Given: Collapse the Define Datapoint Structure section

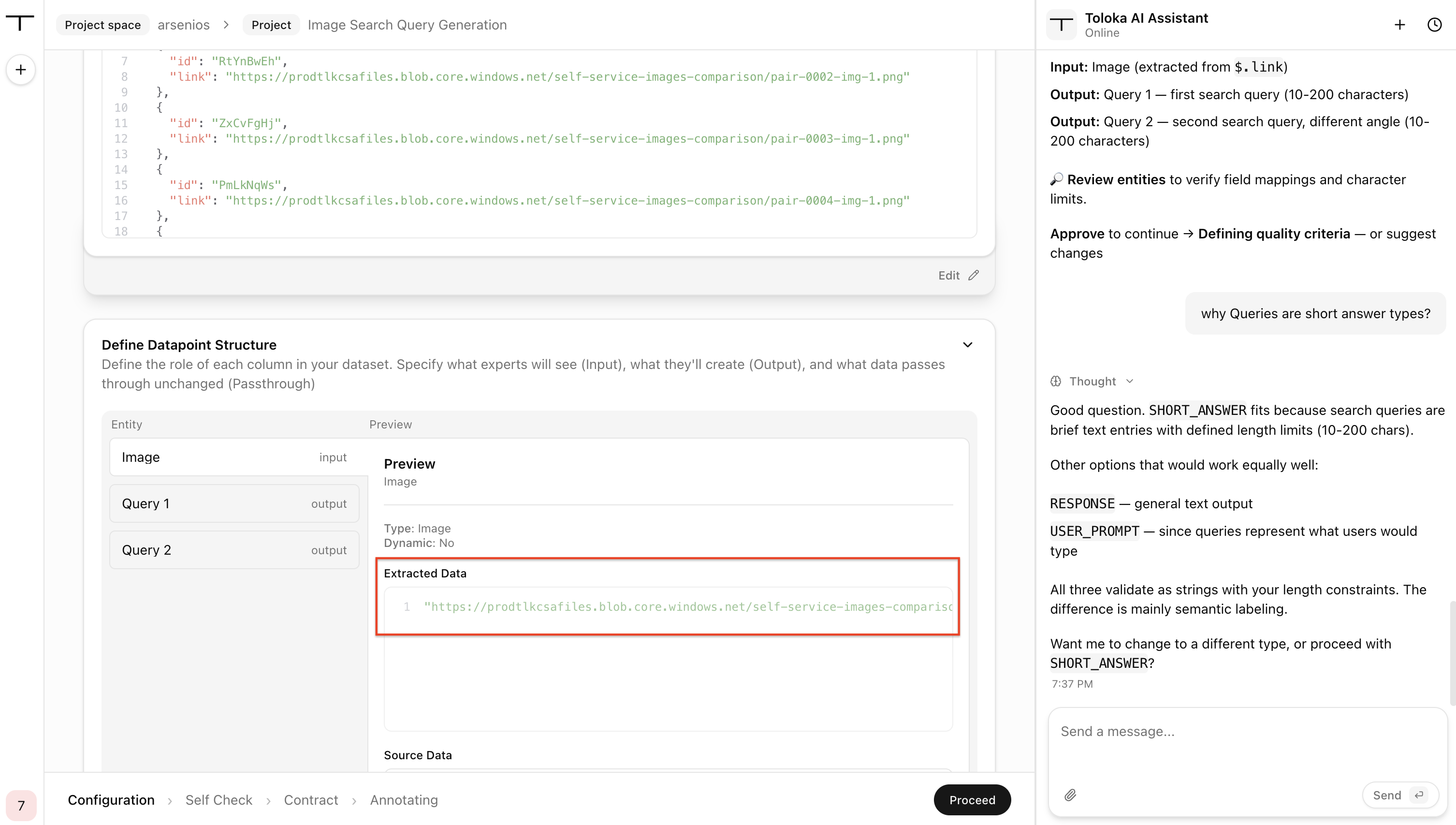Looking at the screenshot, I should point(967,345).
